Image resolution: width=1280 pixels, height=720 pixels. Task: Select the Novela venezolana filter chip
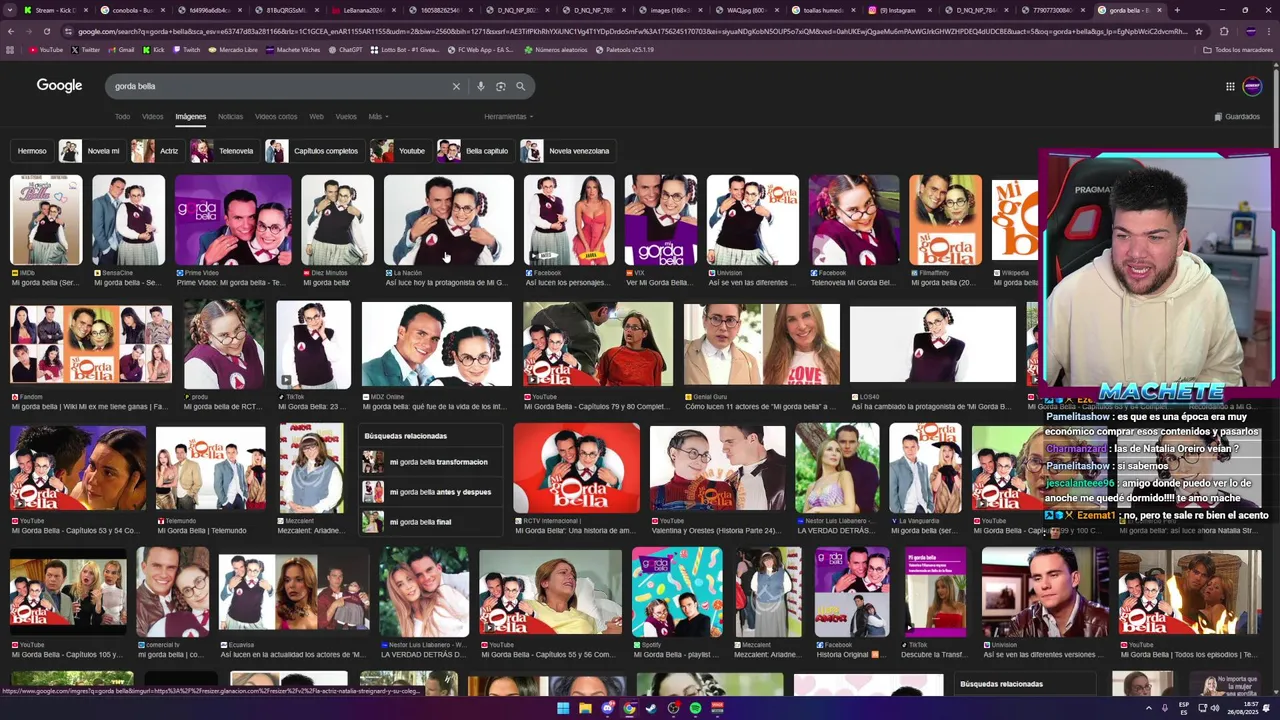tap(567, 151)
